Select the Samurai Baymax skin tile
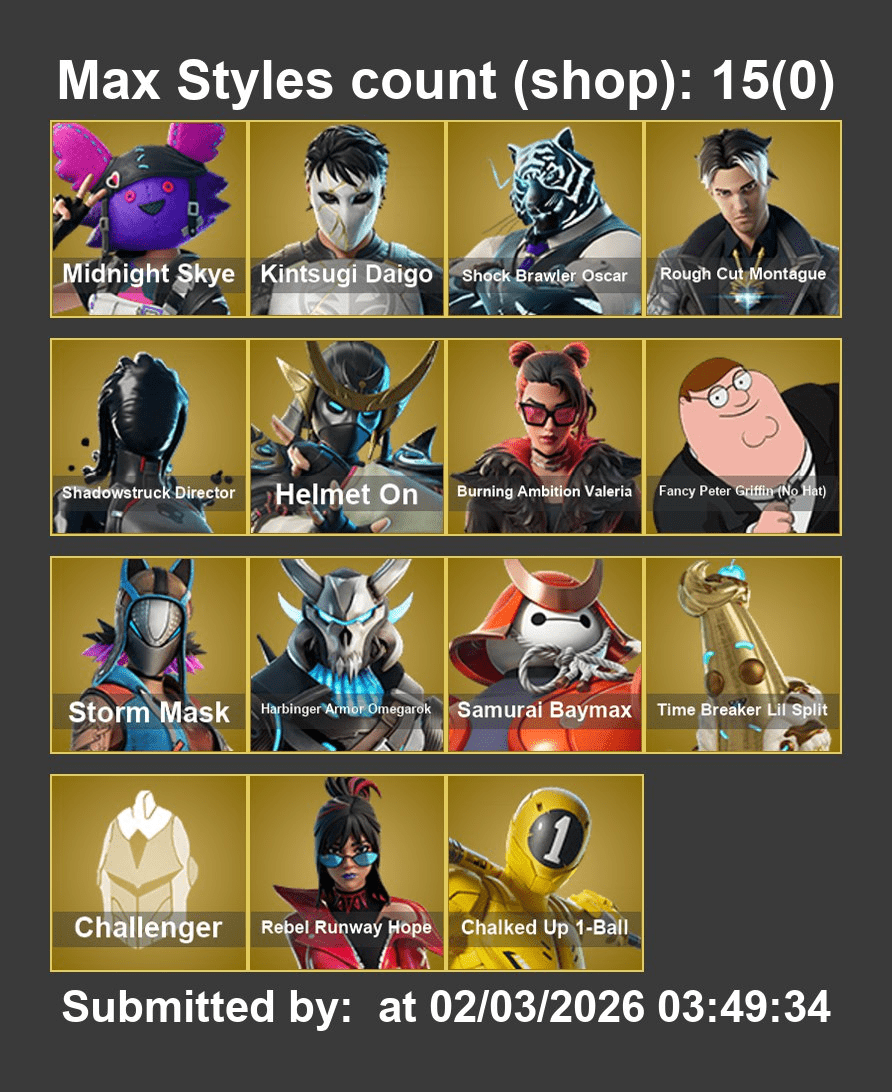 pos(545,655)
